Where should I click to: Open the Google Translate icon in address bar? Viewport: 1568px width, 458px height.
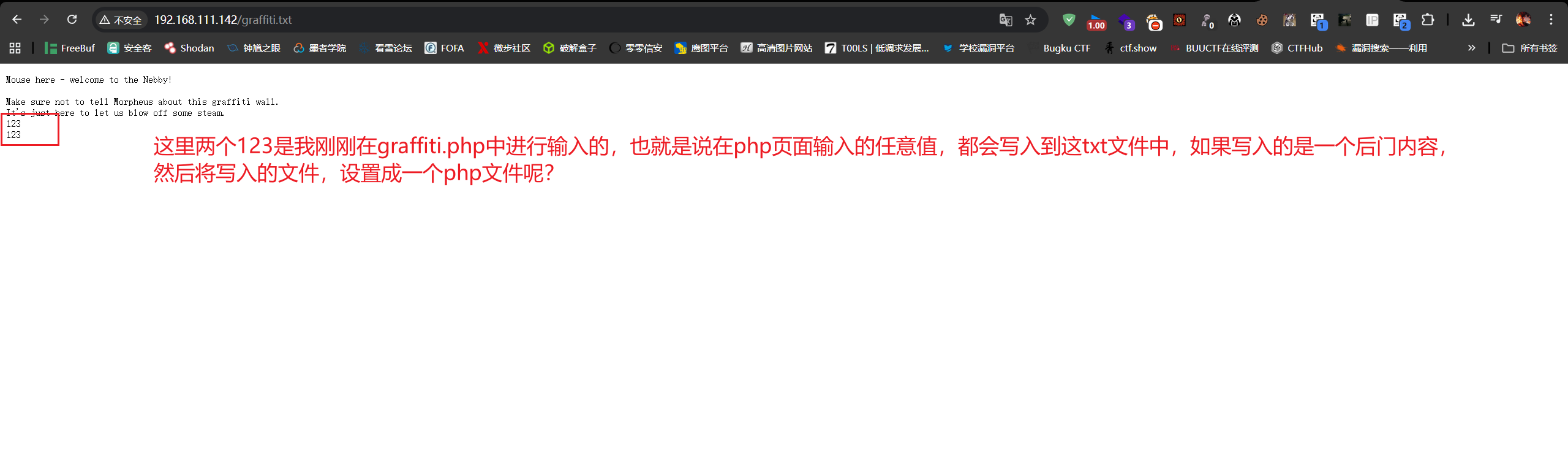[1006, 20]
